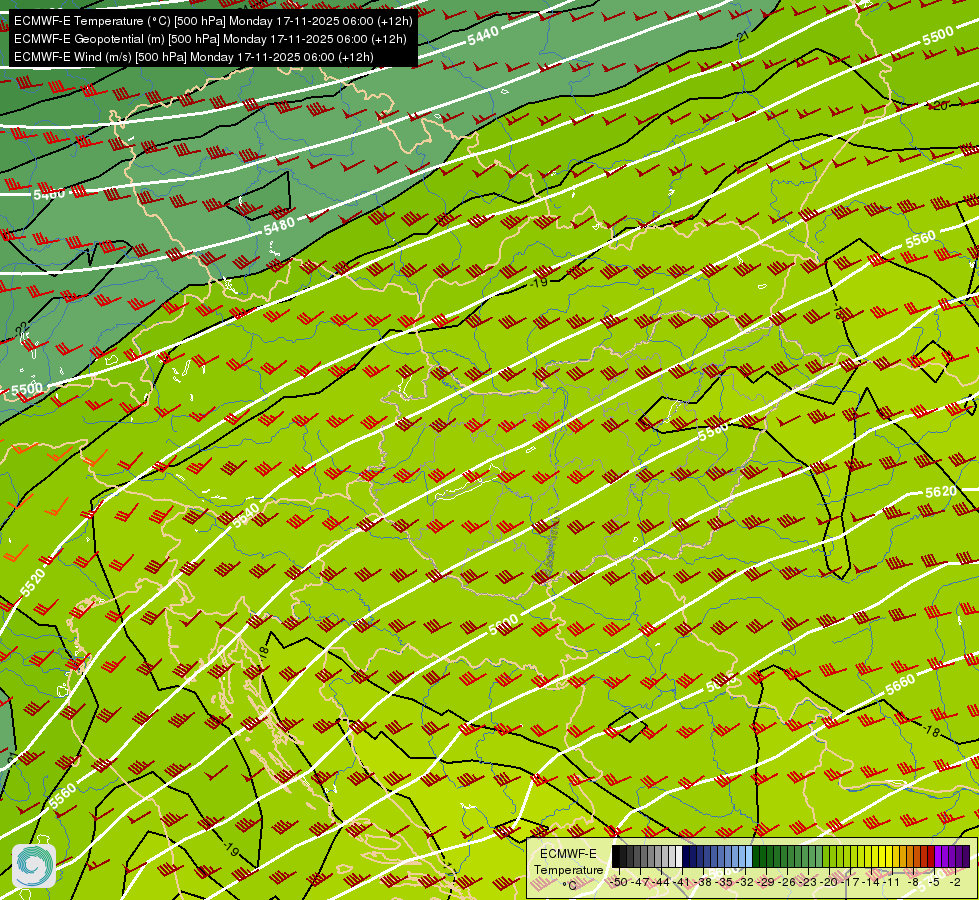Pick the white swatch in the temperature legend
979x900 pixels.
679,856
